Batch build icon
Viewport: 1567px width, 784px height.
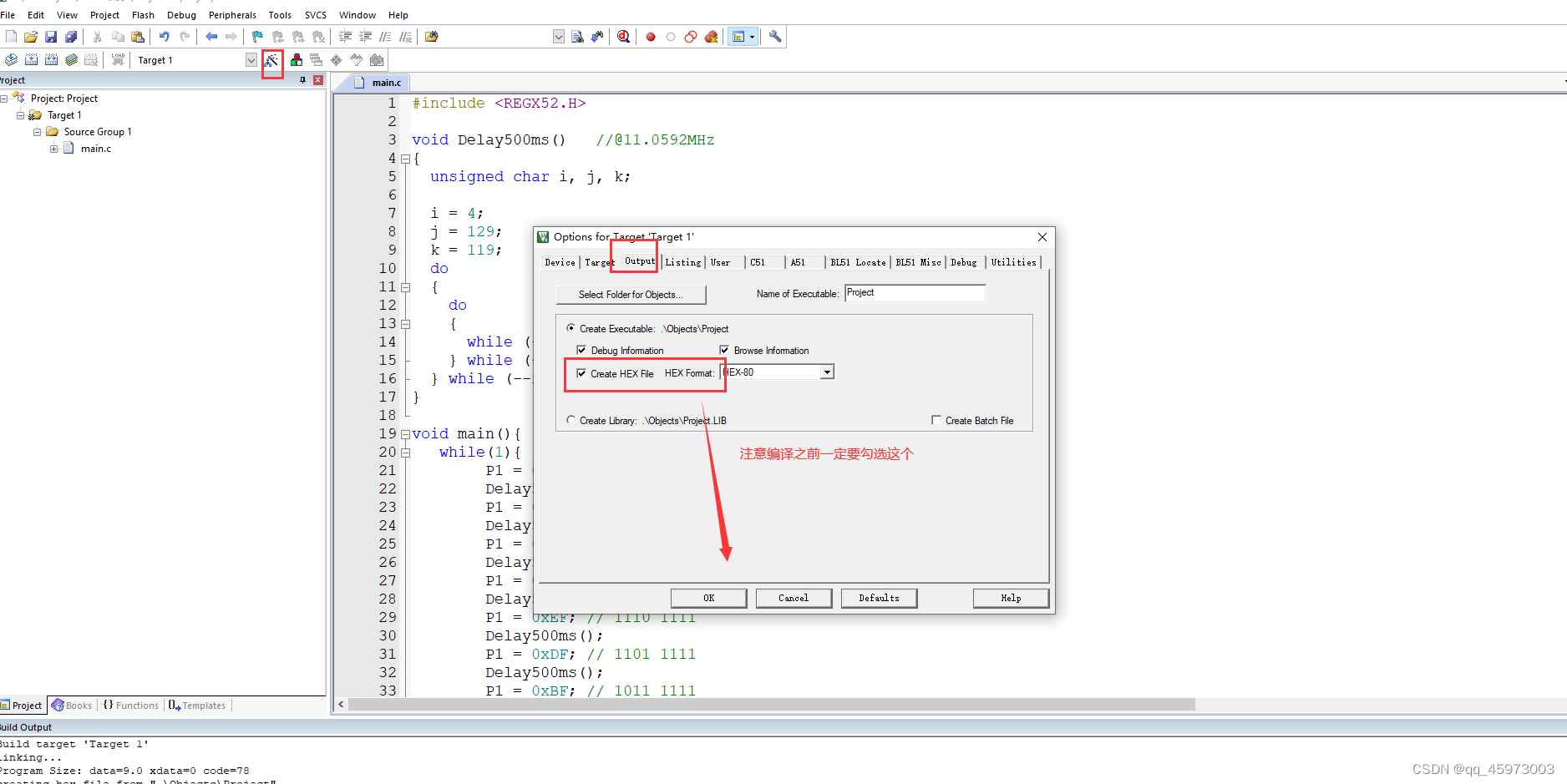[71, 60]
